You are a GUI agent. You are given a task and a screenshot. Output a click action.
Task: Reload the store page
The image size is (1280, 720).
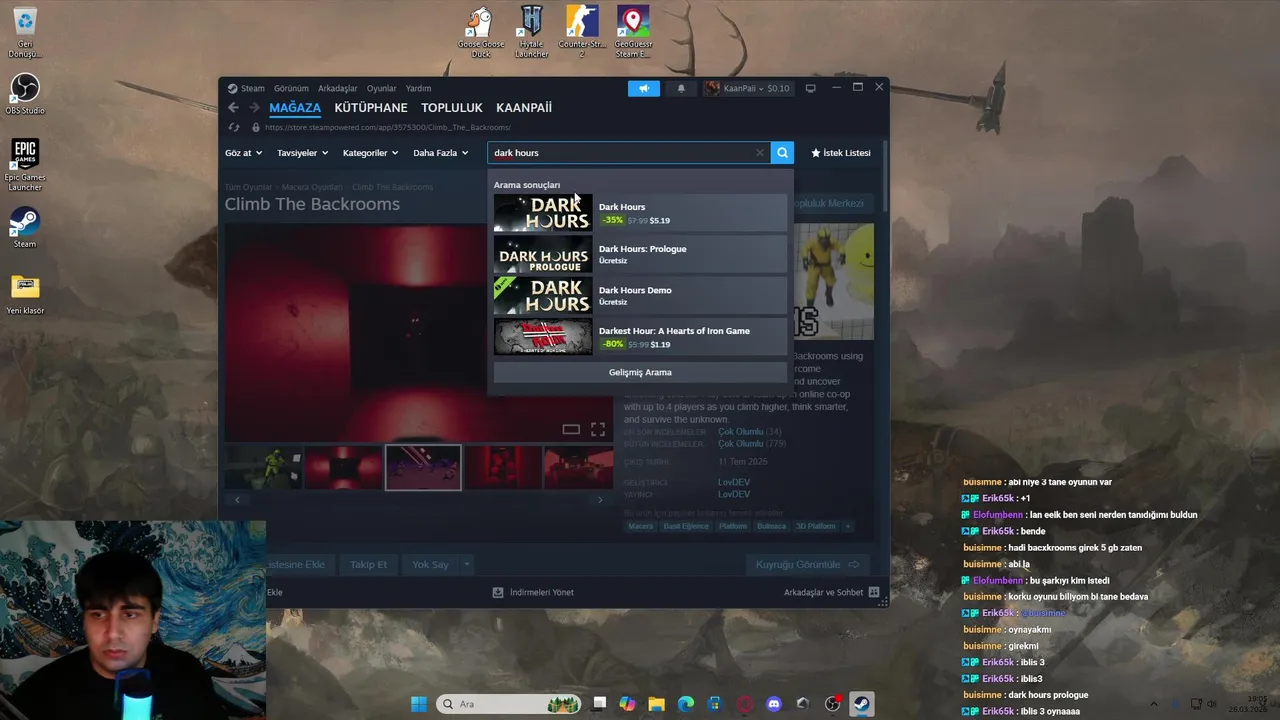pos(234,127)
